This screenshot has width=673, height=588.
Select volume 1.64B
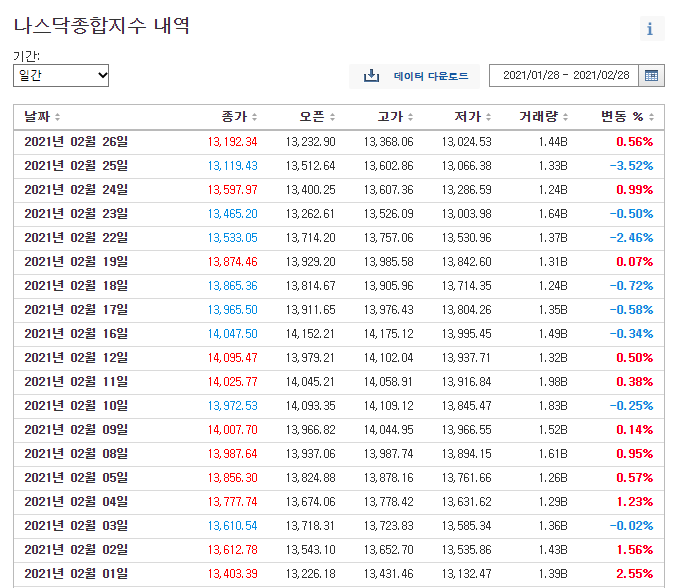point(553,214)
